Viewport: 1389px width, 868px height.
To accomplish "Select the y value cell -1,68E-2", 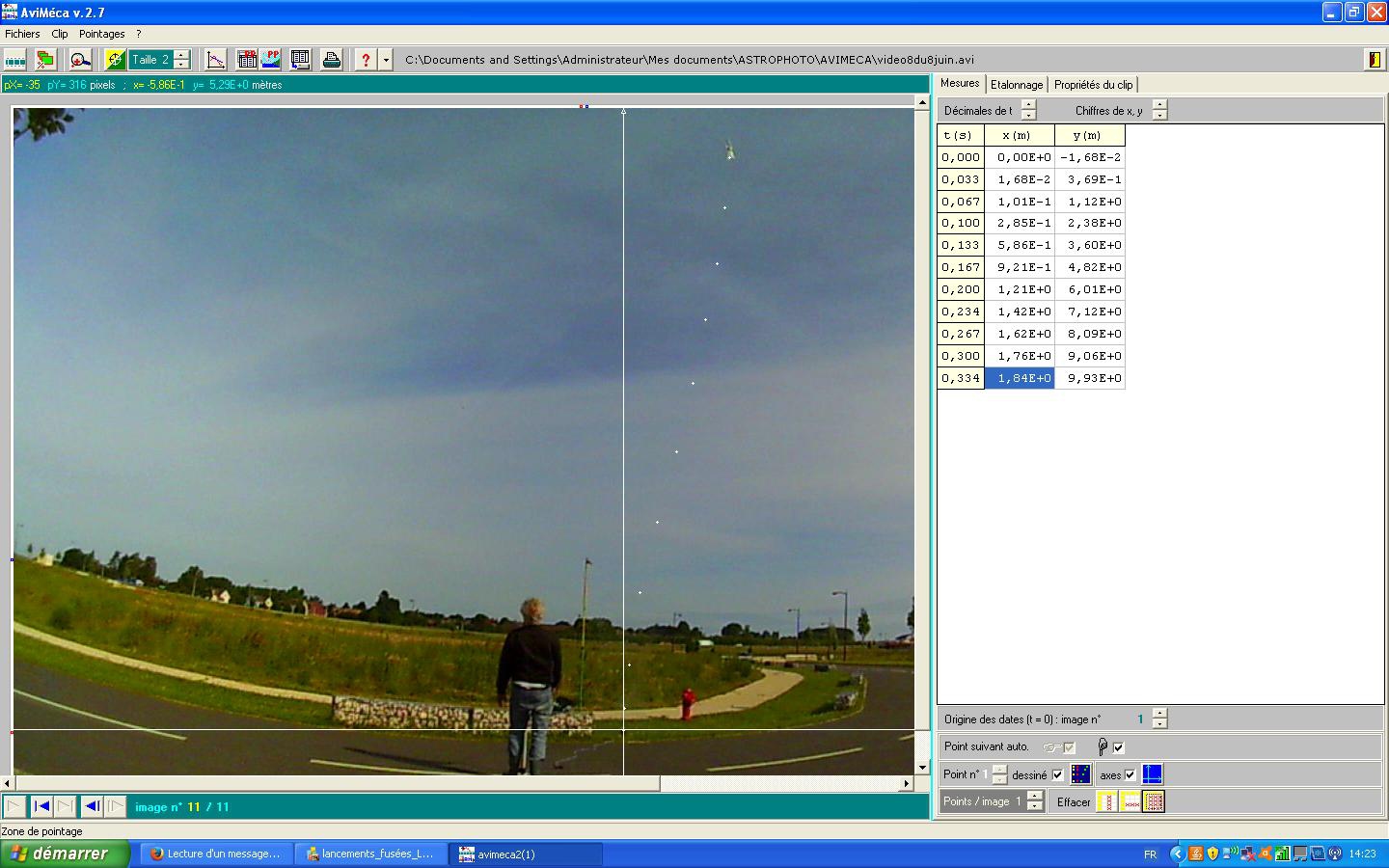I will tap(1090, 157).
